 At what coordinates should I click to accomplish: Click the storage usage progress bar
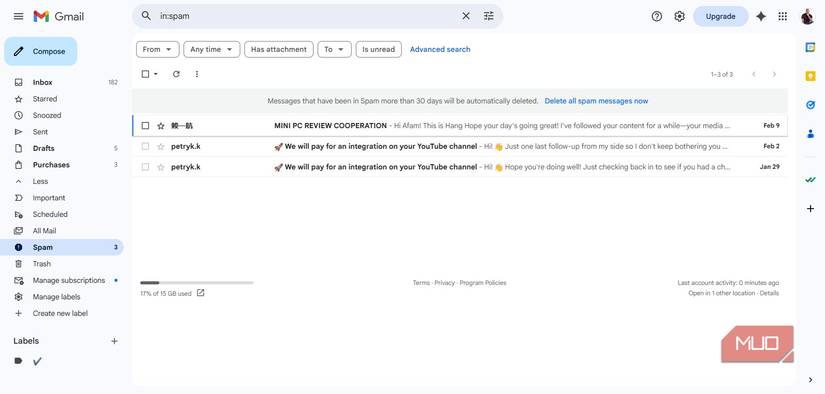point(197,283)
